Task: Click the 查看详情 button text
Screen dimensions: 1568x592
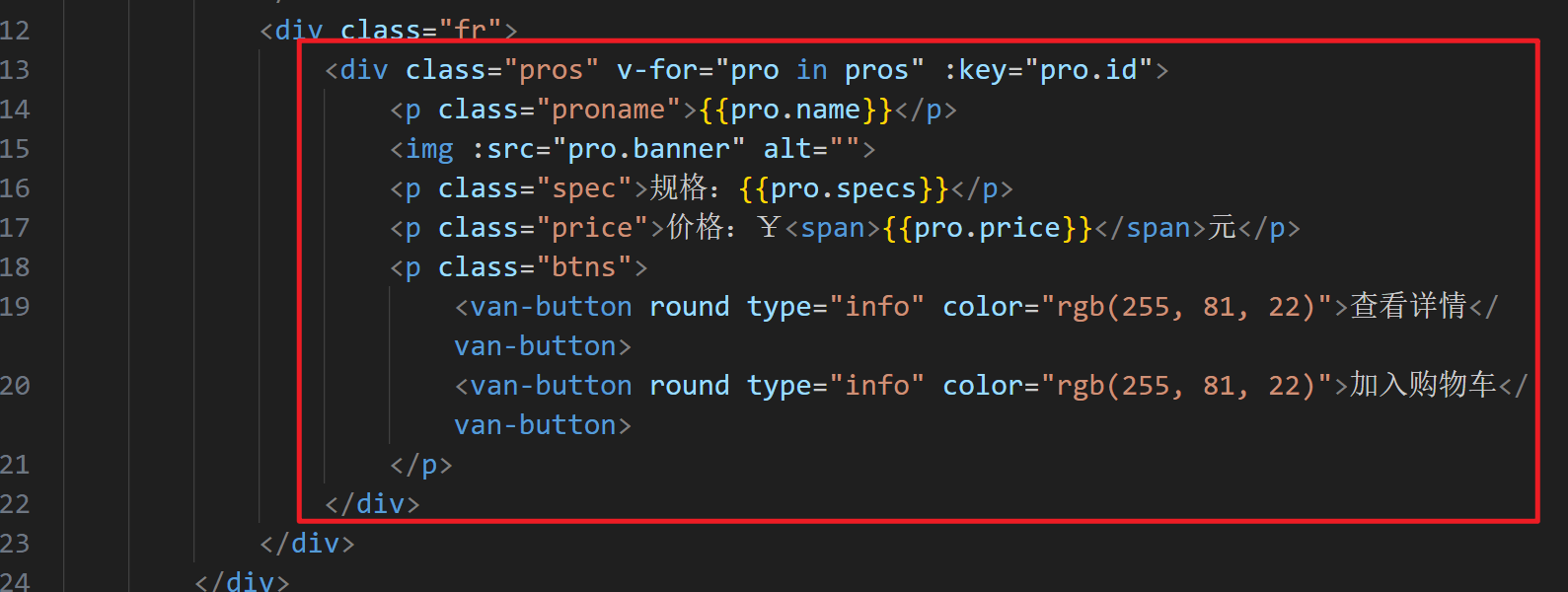Action: coord(1408,306)
